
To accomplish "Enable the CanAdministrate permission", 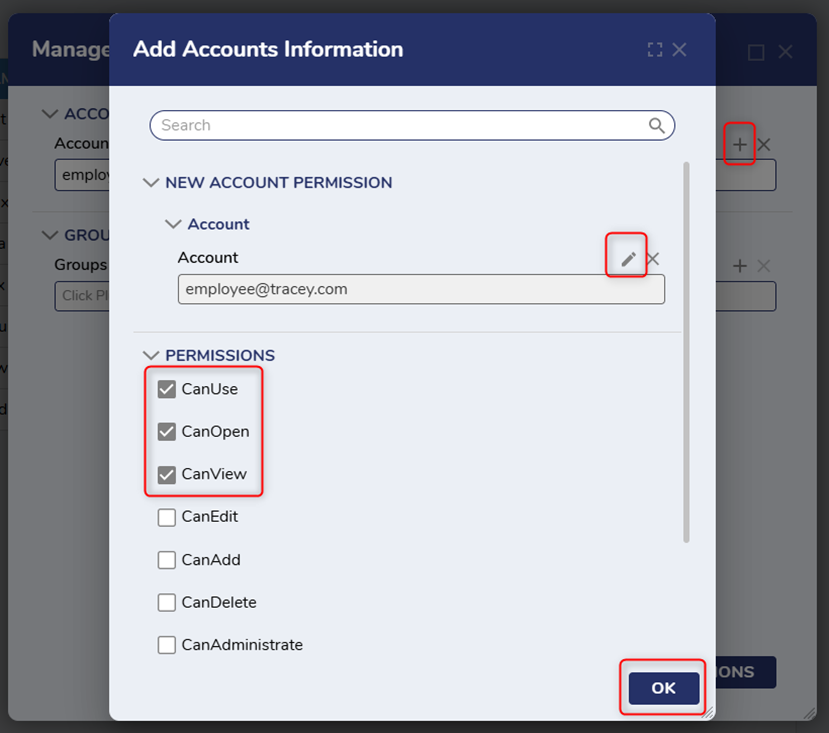I will (x=167, y=645).
